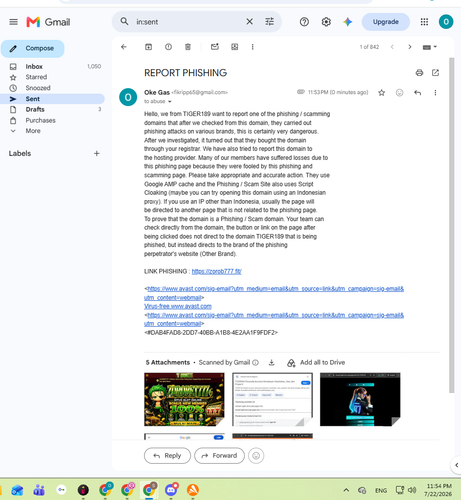
Task: Star the REPORT PHISHING message
Action: (x=382, y=93)
